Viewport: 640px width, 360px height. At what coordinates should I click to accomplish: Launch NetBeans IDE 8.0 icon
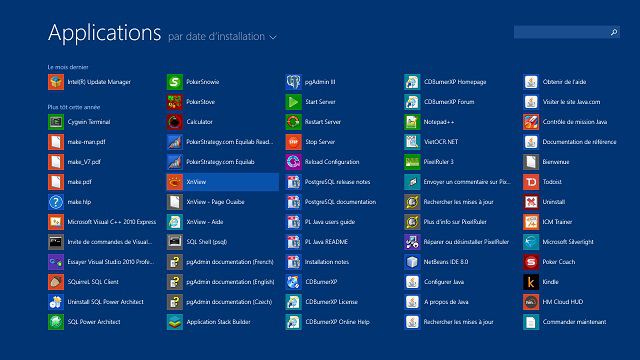pos(412,262)
